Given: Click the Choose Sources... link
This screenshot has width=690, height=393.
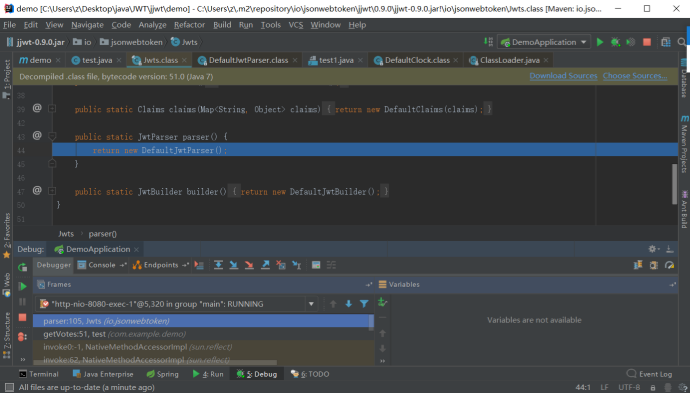Looking at the screenshot, I should point(635,76).
